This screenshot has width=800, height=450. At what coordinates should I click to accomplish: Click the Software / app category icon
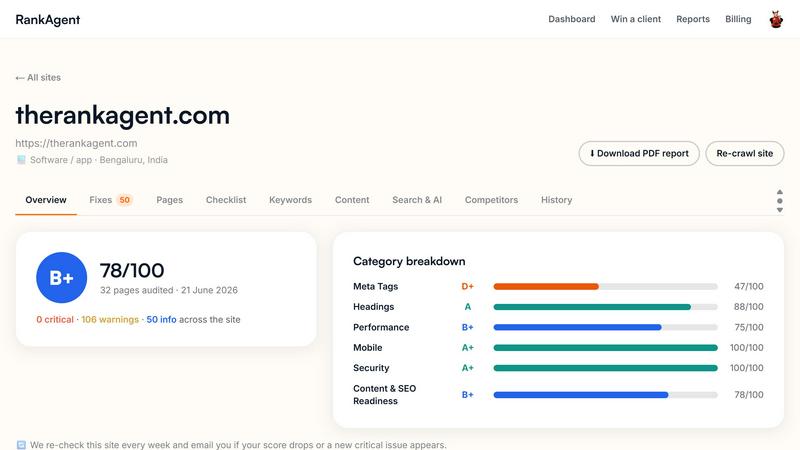pos(21,160)
